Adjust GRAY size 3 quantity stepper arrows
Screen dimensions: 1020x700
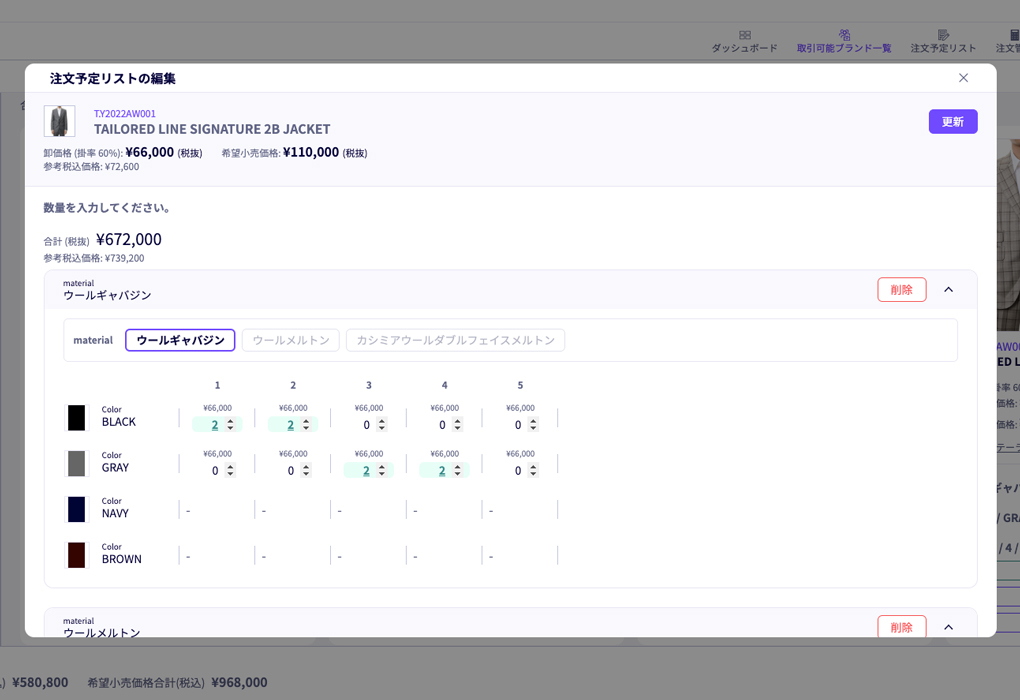382,470
